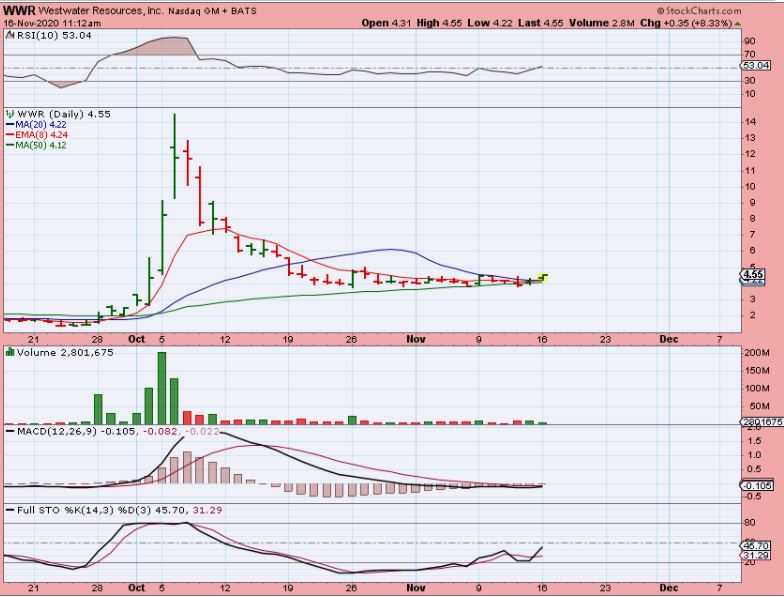Viewport: 784px width, 597px height.
Task: Click the 53.04 RSI value tag
Action: tap(756, 66)
